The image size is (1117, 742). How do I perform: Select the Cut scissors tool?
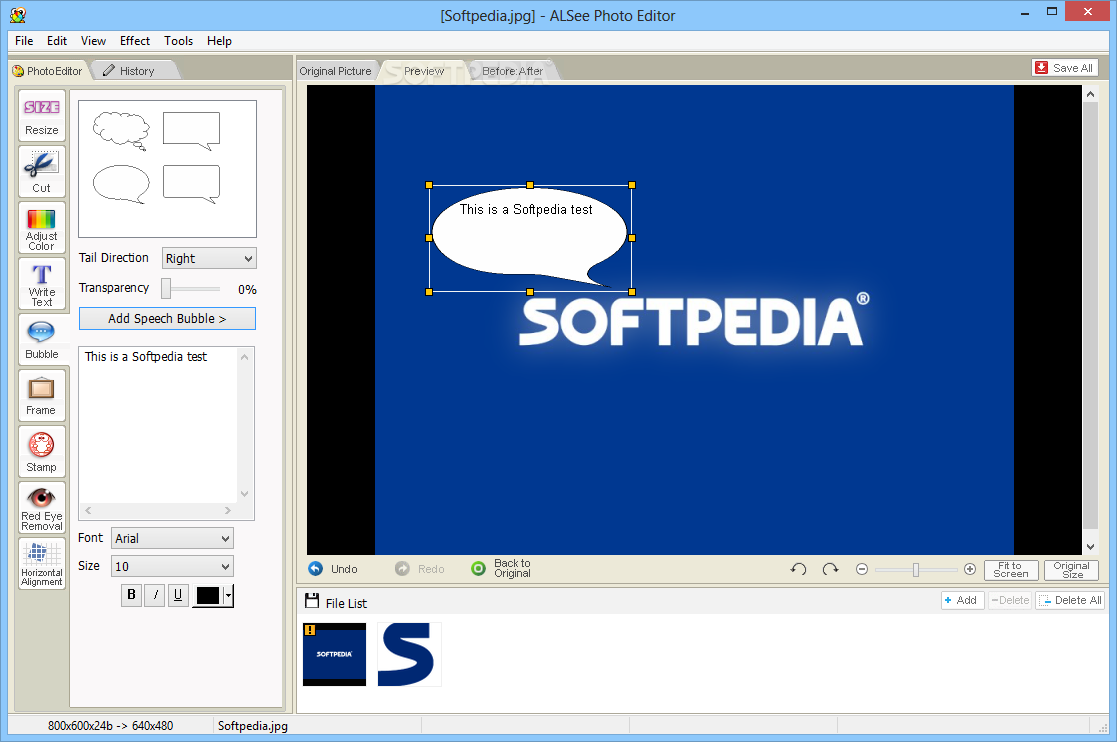pos(42,172)
